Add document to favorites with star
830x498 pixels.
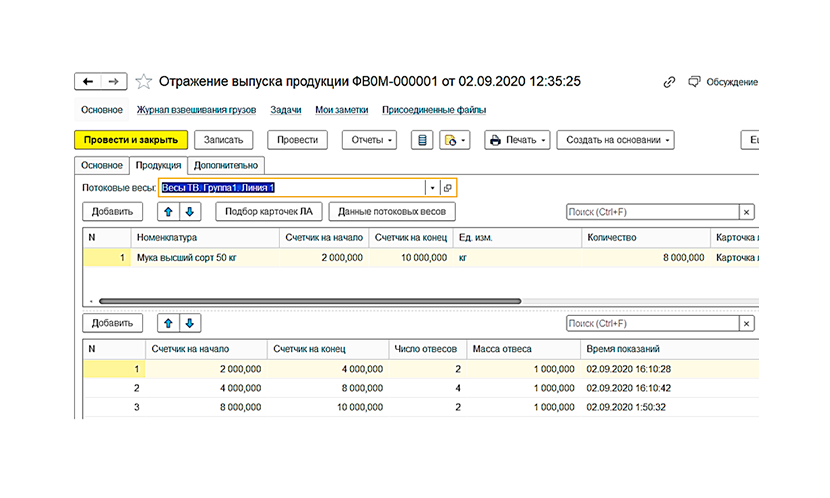(x=143, y=81)
